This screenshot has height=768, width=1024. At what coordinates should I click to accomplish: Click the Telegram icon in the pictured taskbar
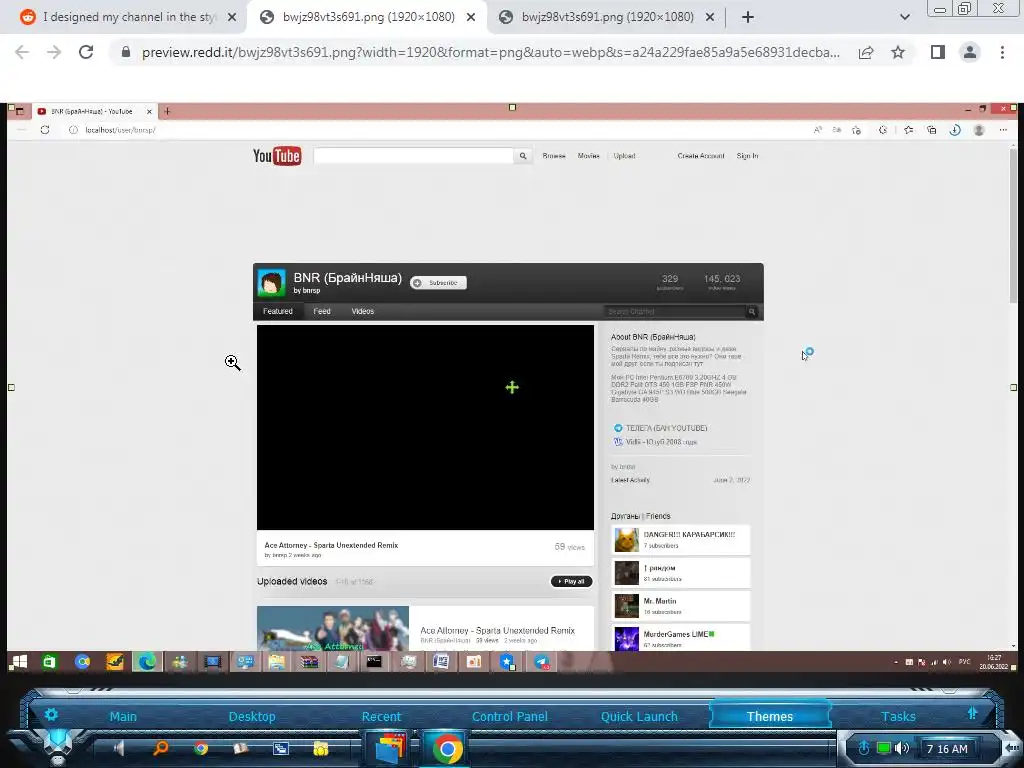(x=541, y=662)
